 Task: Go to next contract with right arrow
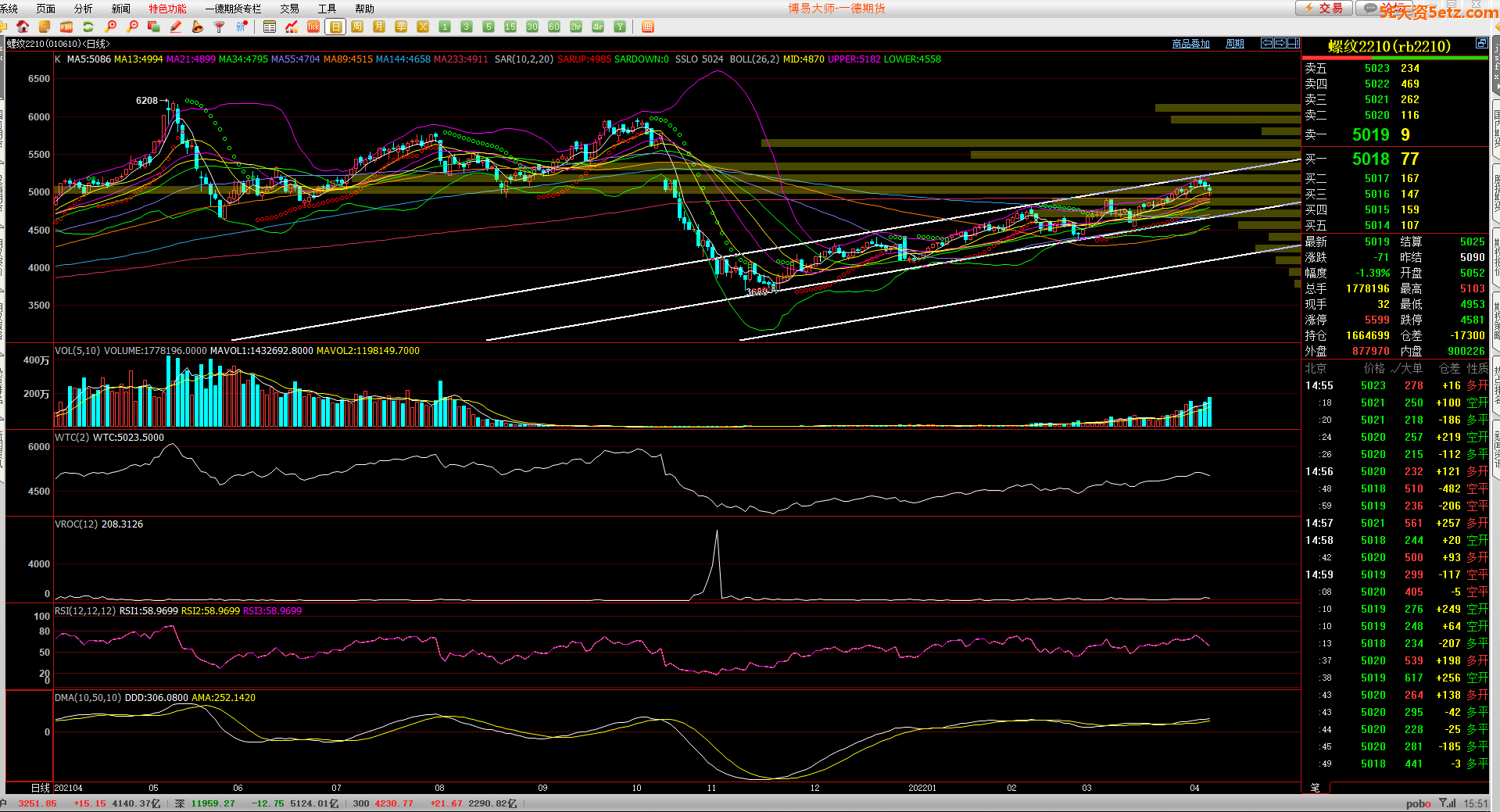[1280, 43]
